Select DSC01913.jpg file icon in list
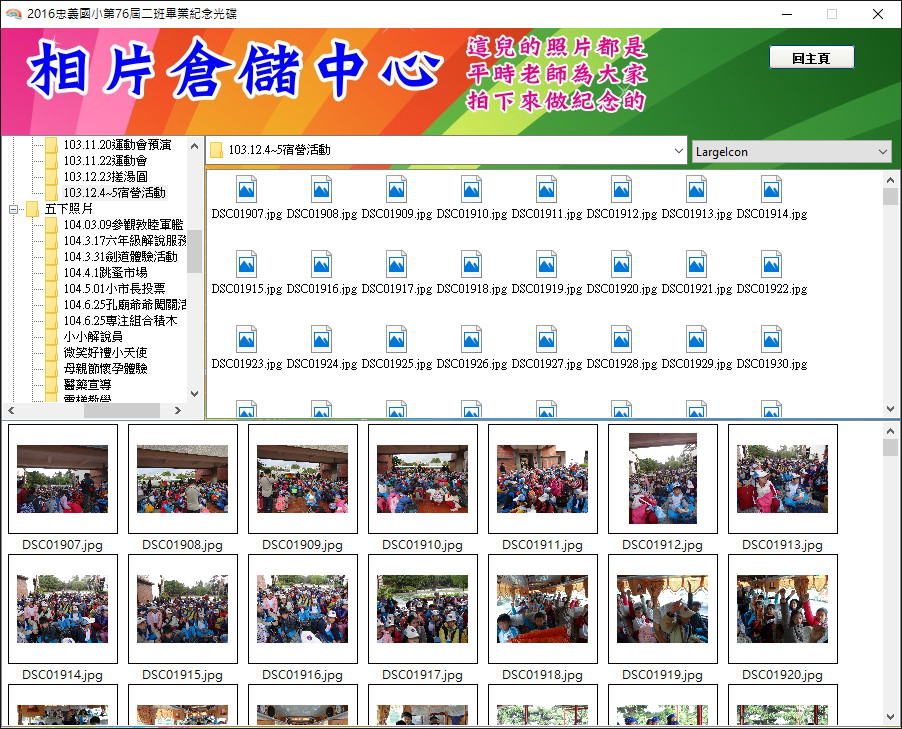The height and width of the screenshot is (729, 902). click(x=697, y=190)
